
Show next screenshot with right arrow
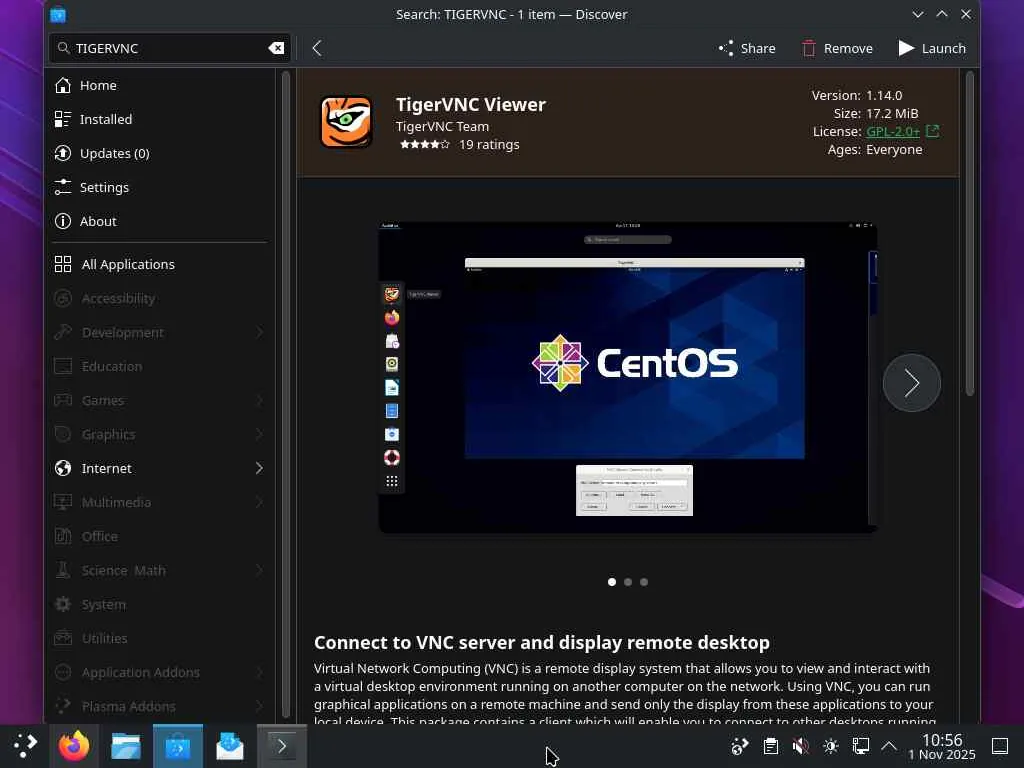point(912,383)
